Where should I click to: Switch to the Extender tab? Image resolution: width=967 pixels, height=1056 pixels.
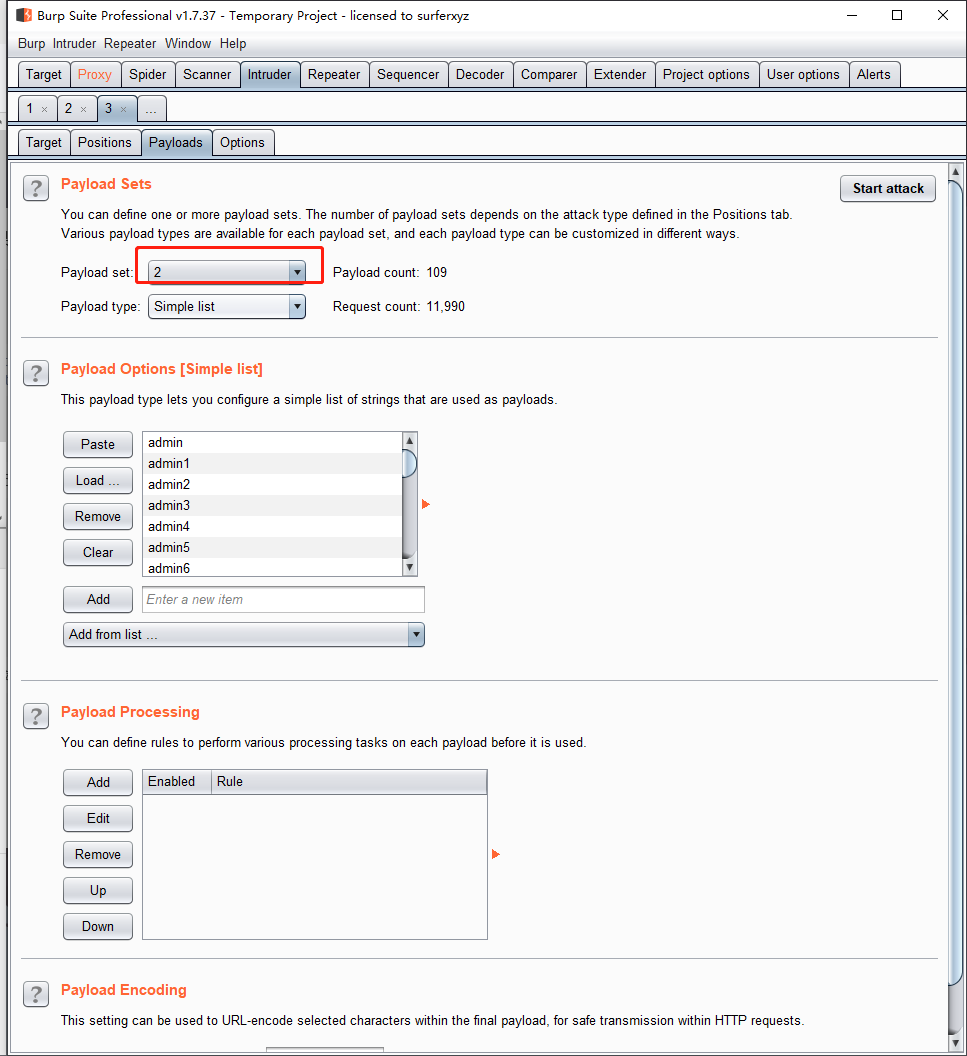click(620, 74)
